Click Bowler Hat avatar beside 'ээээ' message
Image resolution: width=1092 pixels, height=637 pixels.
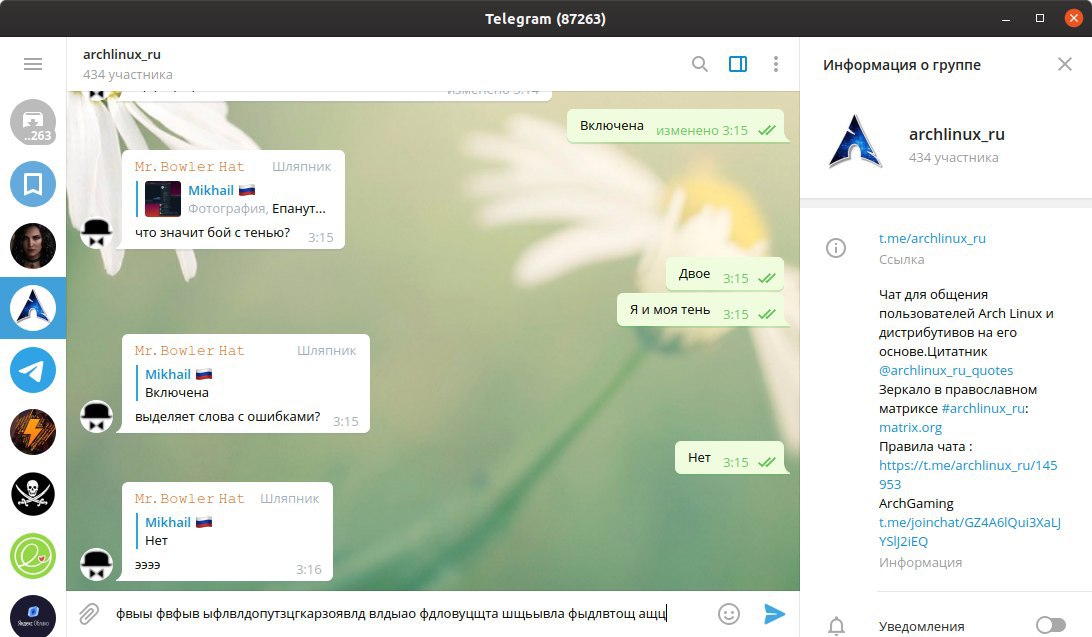click(x=96, y=564)
